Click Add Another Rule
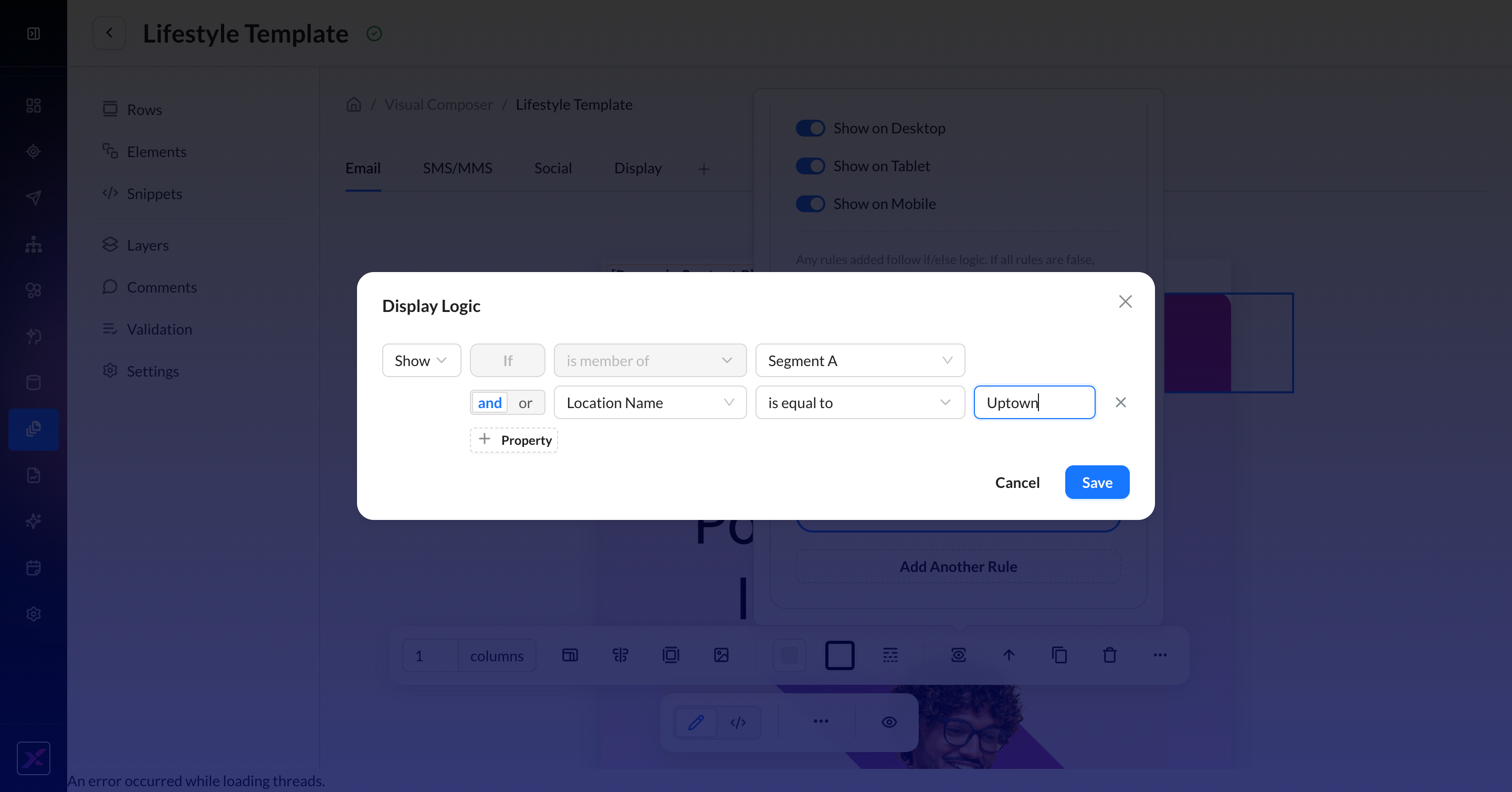1512x792 pixels. point(958,567)
